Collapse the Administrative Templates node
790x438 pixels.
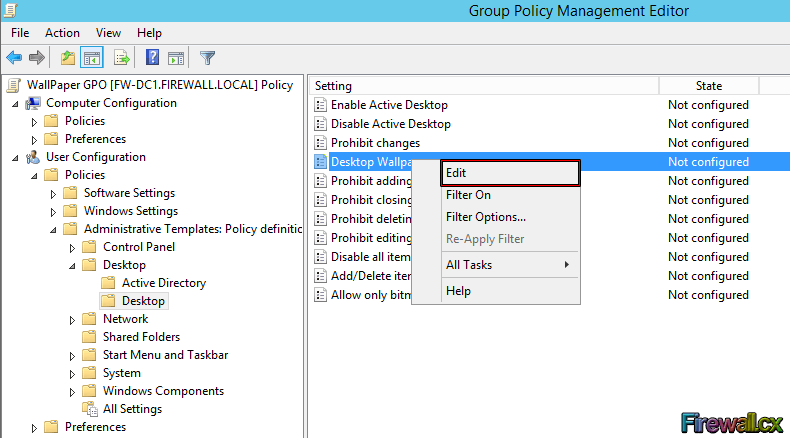53,230
